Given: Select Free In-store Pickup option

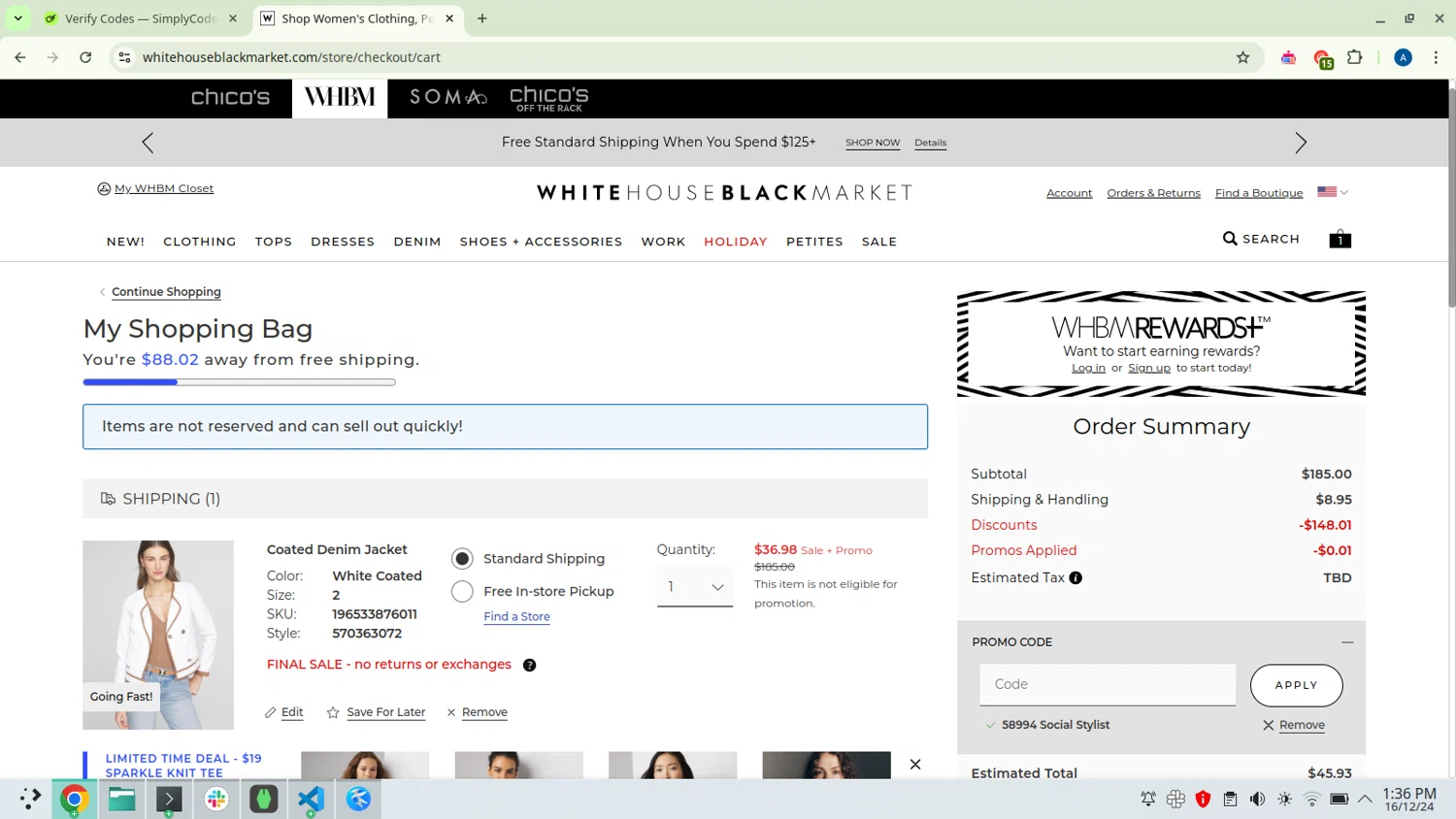Looking at the screenshot, I should [x=462, y=591].
